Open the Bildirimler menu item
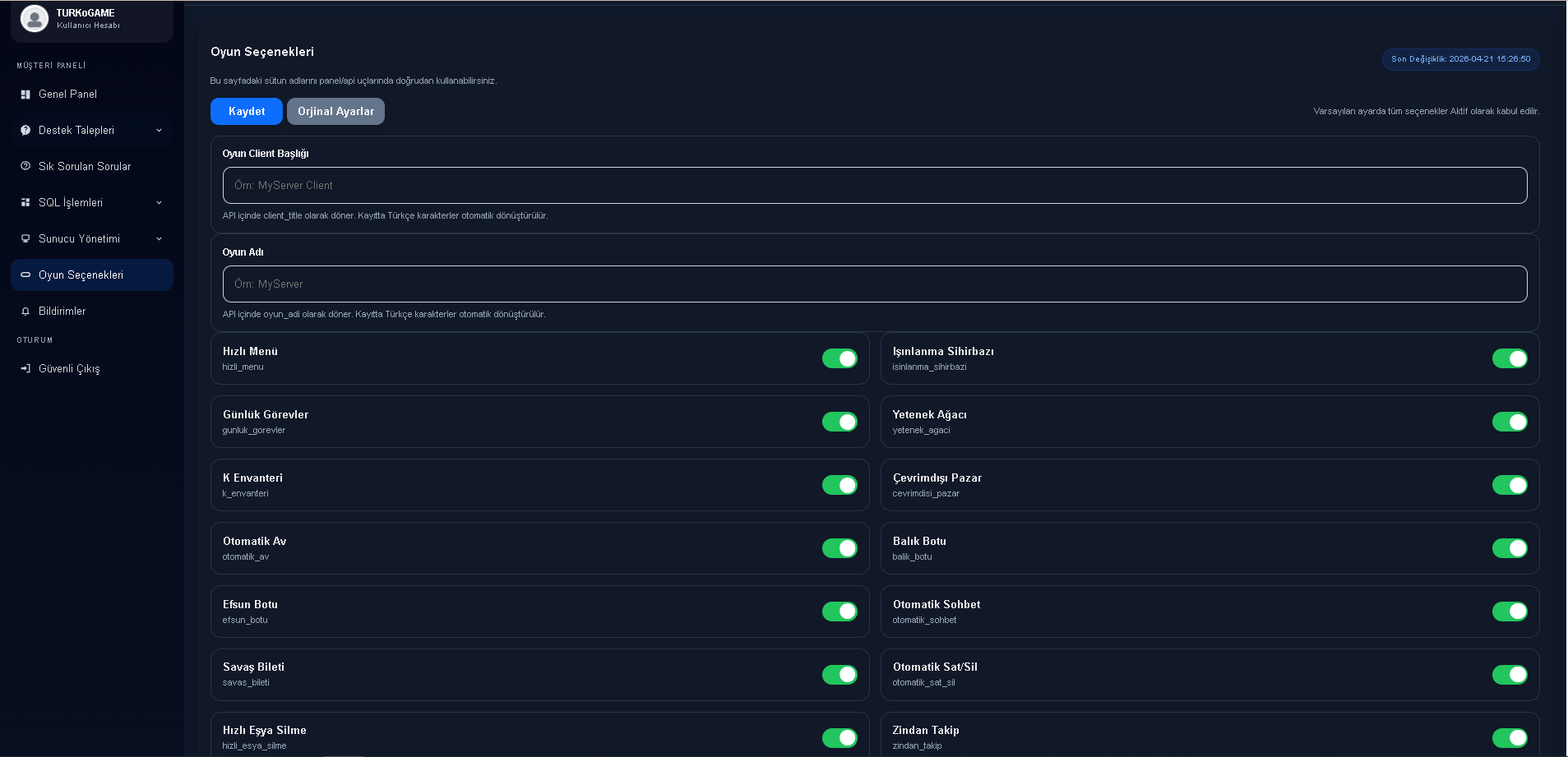The height and width of the screenshot is (757, 1568). (92, 311)
